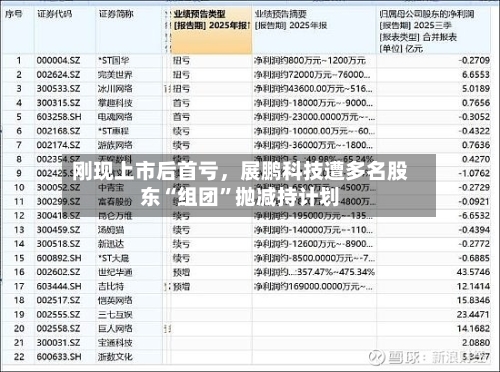Select the 预增 cell in 世纪华通 row
This screenshot has width=500, height=372.
pos(181,272)
